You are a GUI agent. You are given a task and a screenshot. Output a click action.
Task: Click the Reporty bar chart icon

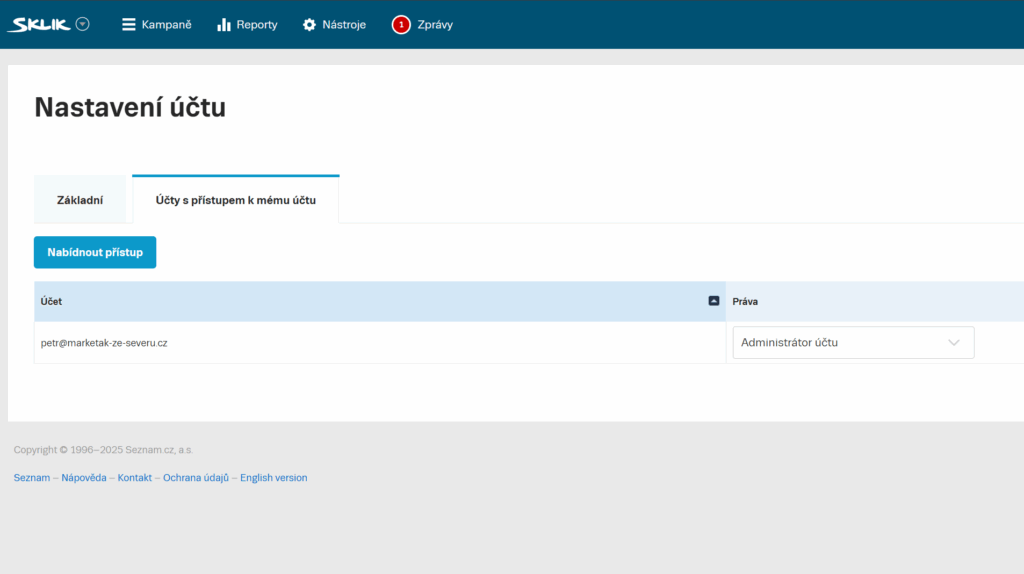tap(224, 24)
